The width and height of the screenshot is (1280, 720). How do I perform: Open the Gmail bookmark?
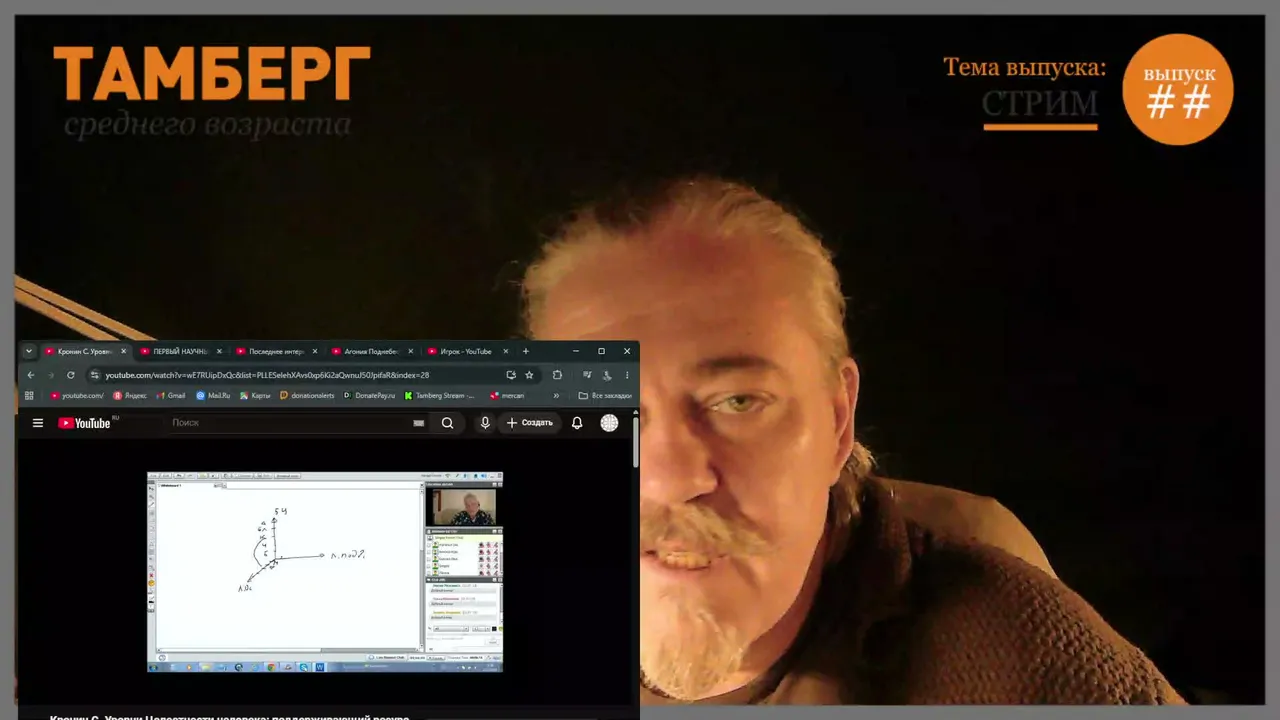(x=171, y=395)
